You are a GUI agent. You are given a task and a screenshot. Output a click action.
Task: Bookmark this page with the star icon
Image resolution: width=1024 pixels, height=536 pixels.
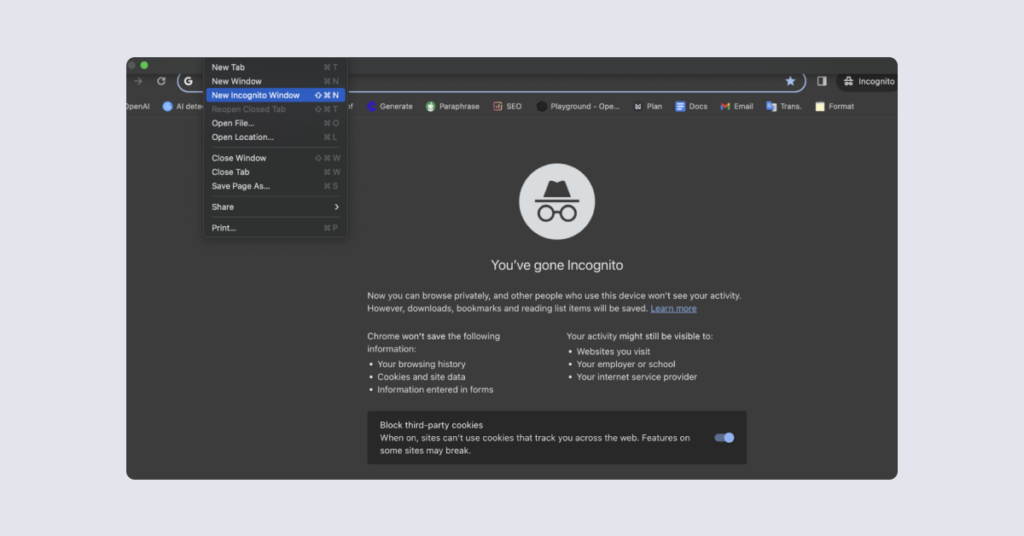pyautogui.click(x=790, y=81)
